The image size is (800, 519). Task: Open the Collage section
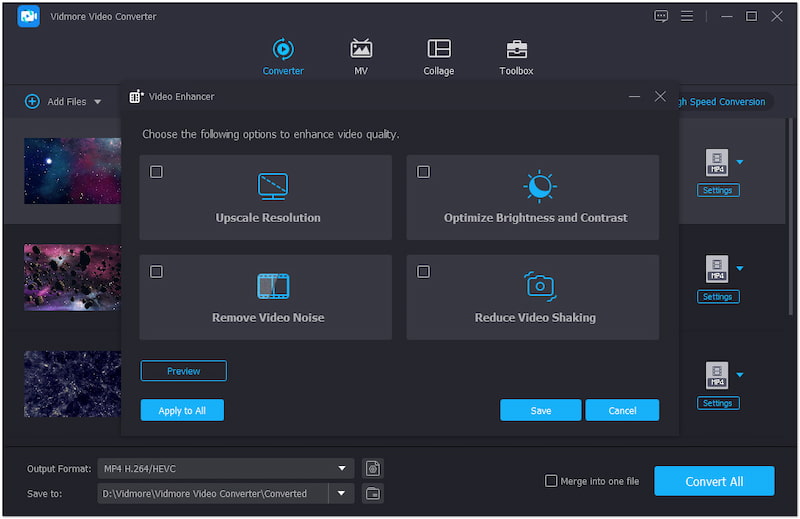(x=438, y=57)
